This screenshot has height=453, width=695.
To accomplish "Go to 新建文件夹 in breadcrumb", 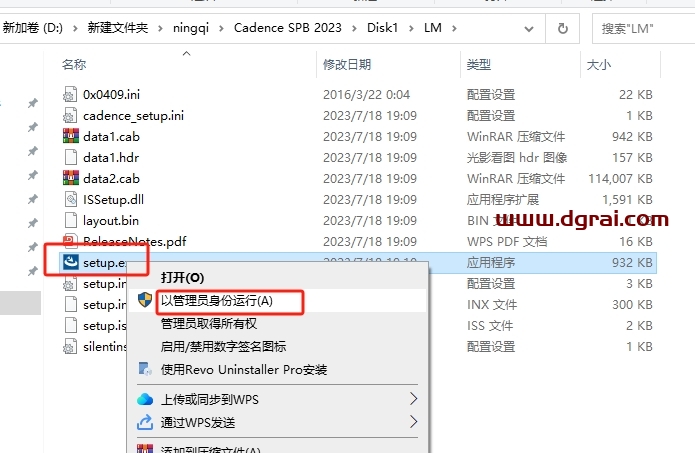I will [118, 28].
